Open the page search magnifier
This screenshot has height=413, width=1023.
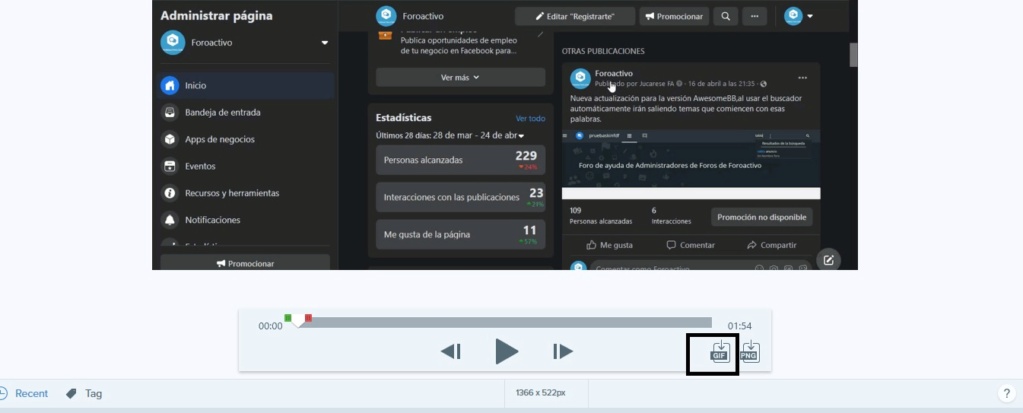click(725, 16)
